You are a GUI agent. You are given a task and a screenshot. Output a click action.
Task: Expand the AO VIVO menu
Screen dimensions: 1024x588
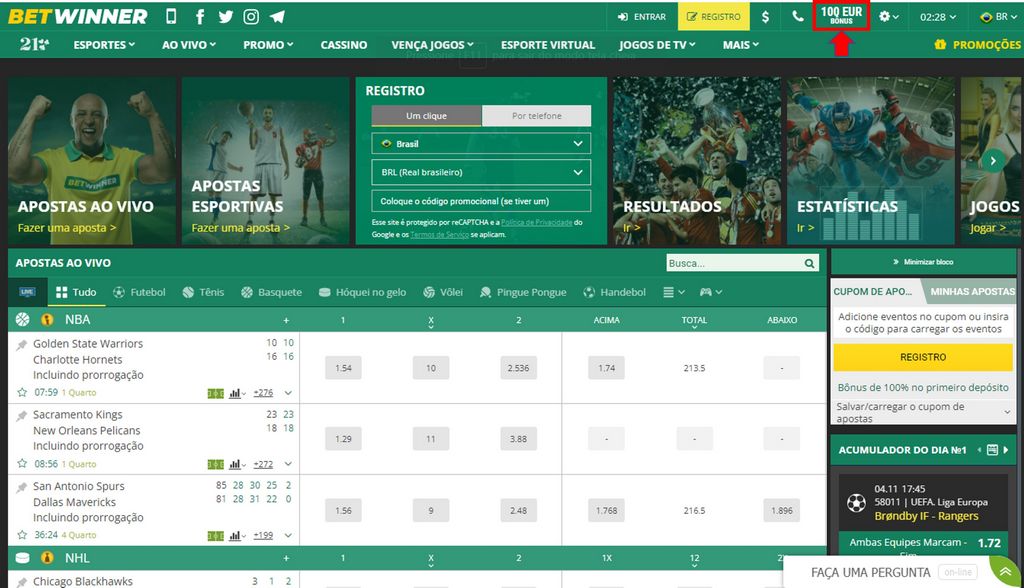[x=189, y=44]
